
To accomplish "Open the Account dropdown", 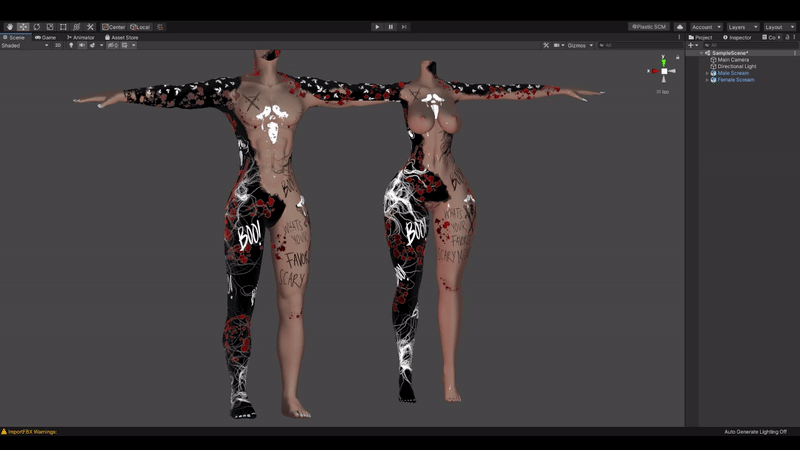I will 706,27.
